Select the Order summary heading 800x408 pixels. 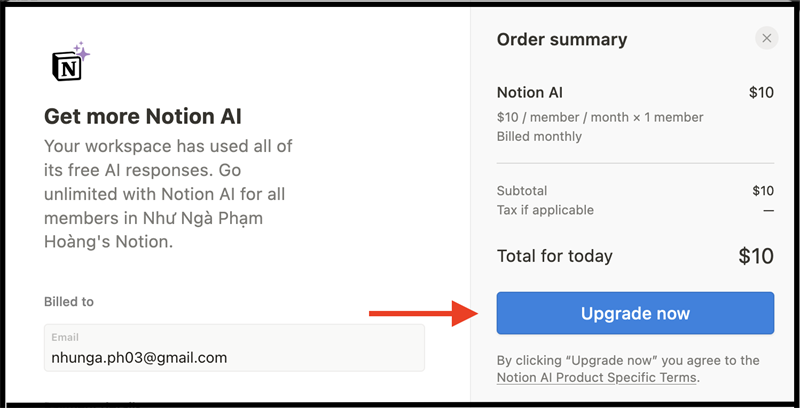[x=561, y=40]
